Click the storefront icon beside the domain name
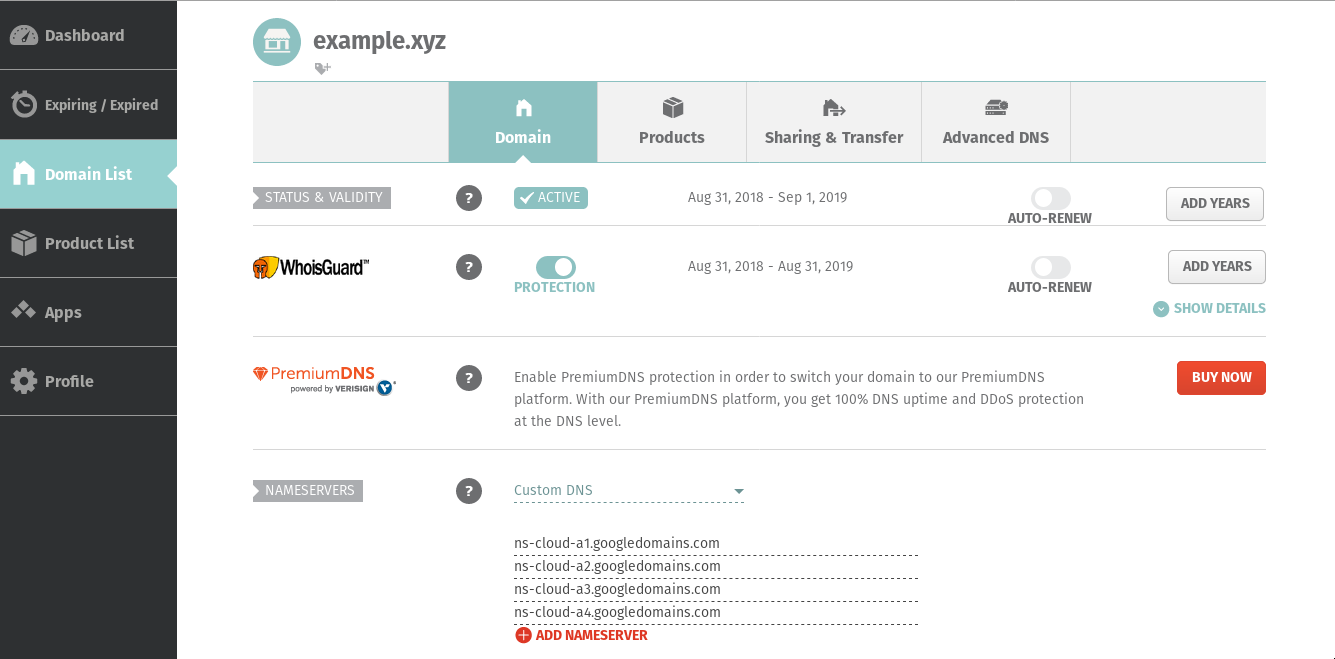Screen dimensions: 1335x659 pyautogui.click(x=277, y=42)
